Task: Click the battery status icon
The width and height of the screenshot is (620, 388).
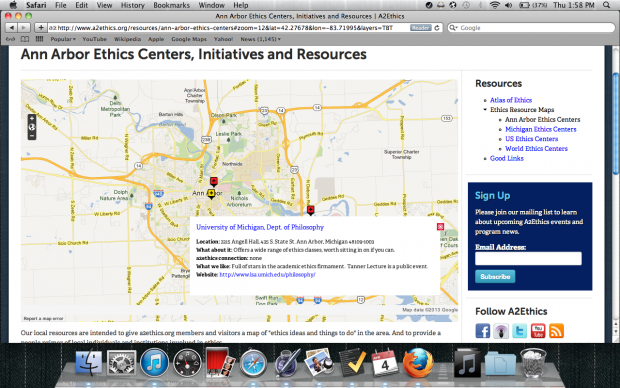Action: coord(524,5)
